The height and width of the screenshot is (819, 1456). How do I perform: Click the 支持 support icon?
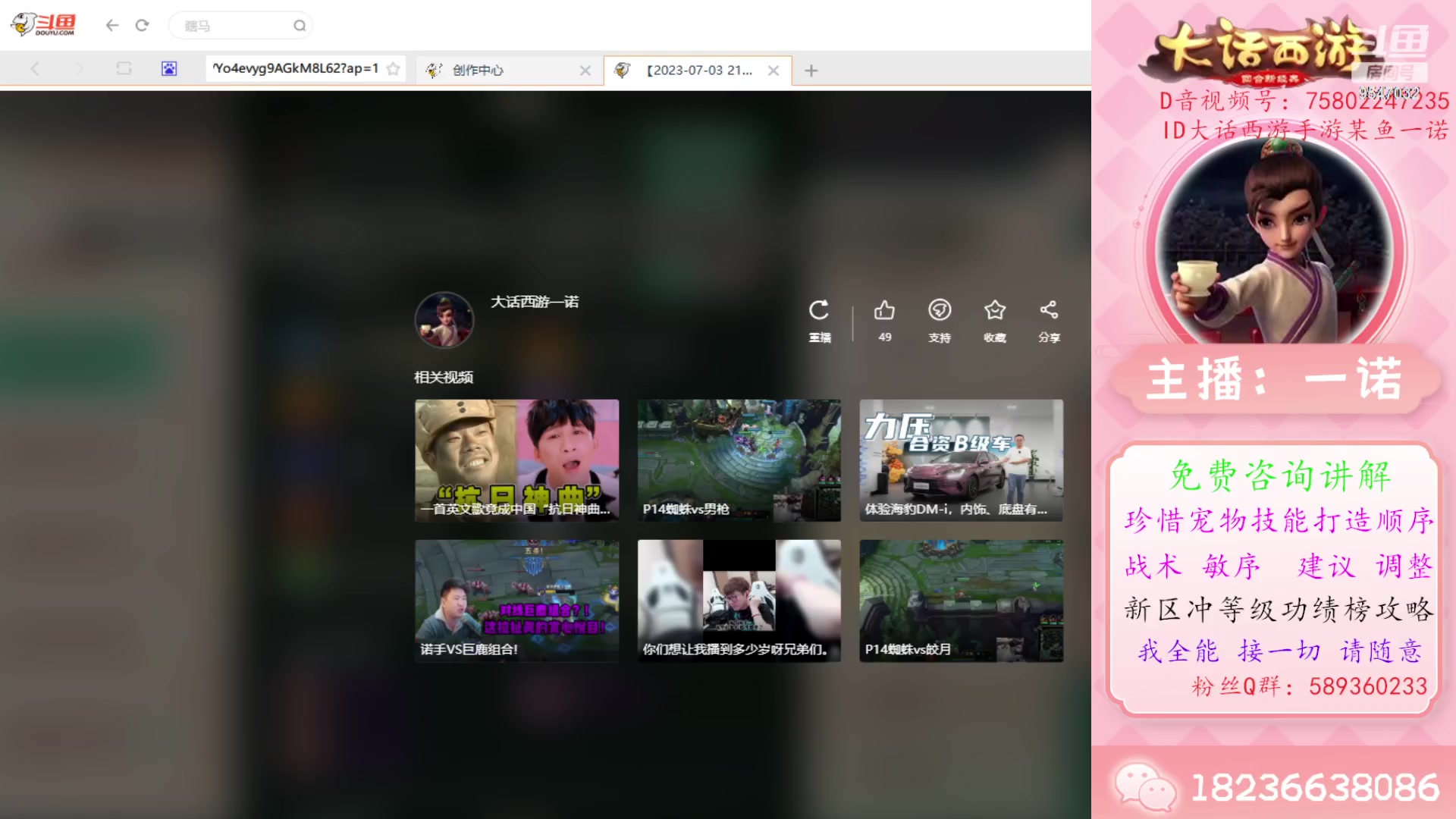(x=940, y=310)
